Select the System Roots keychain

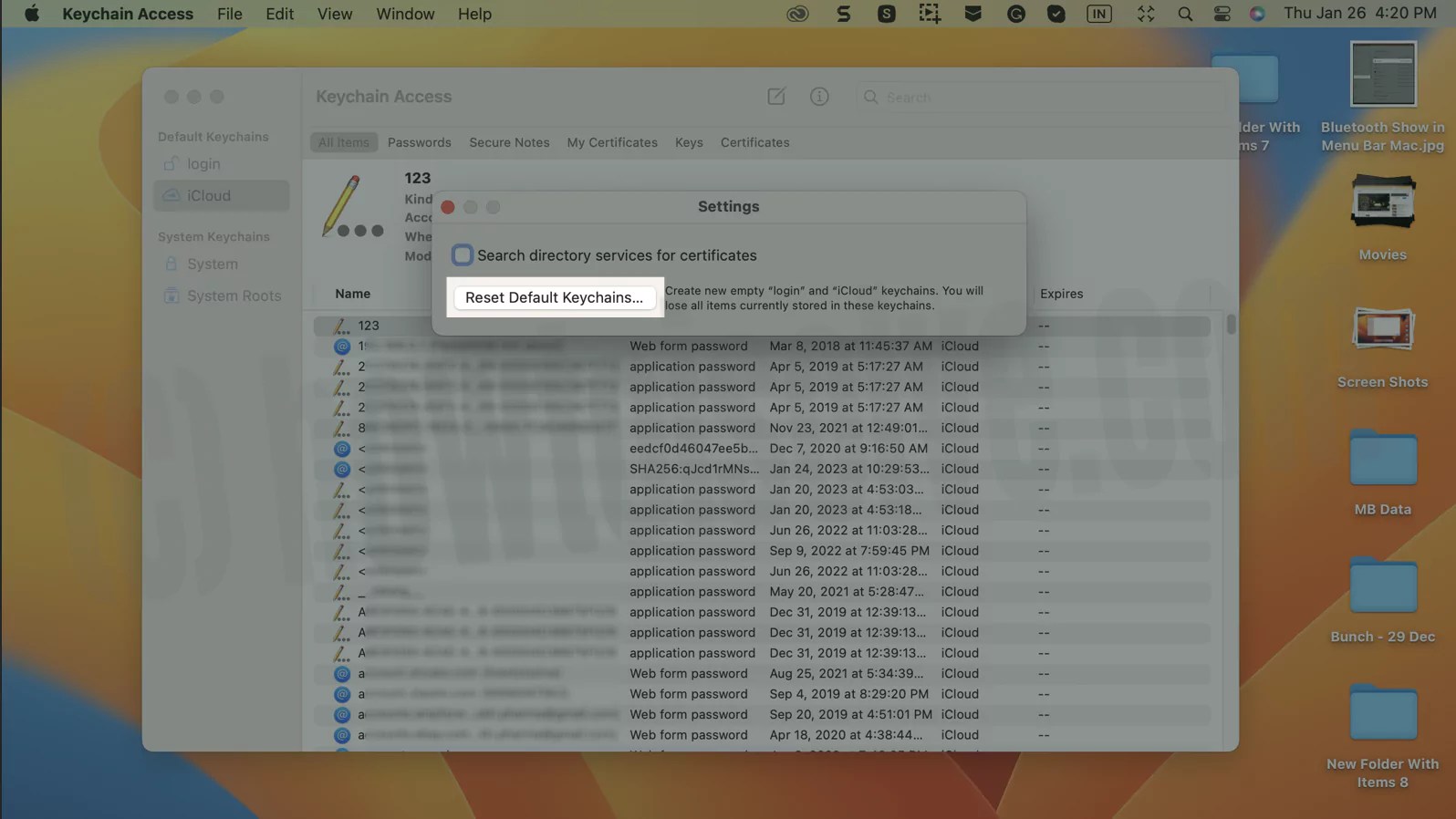pyautogui.click(x=222, y=296)
